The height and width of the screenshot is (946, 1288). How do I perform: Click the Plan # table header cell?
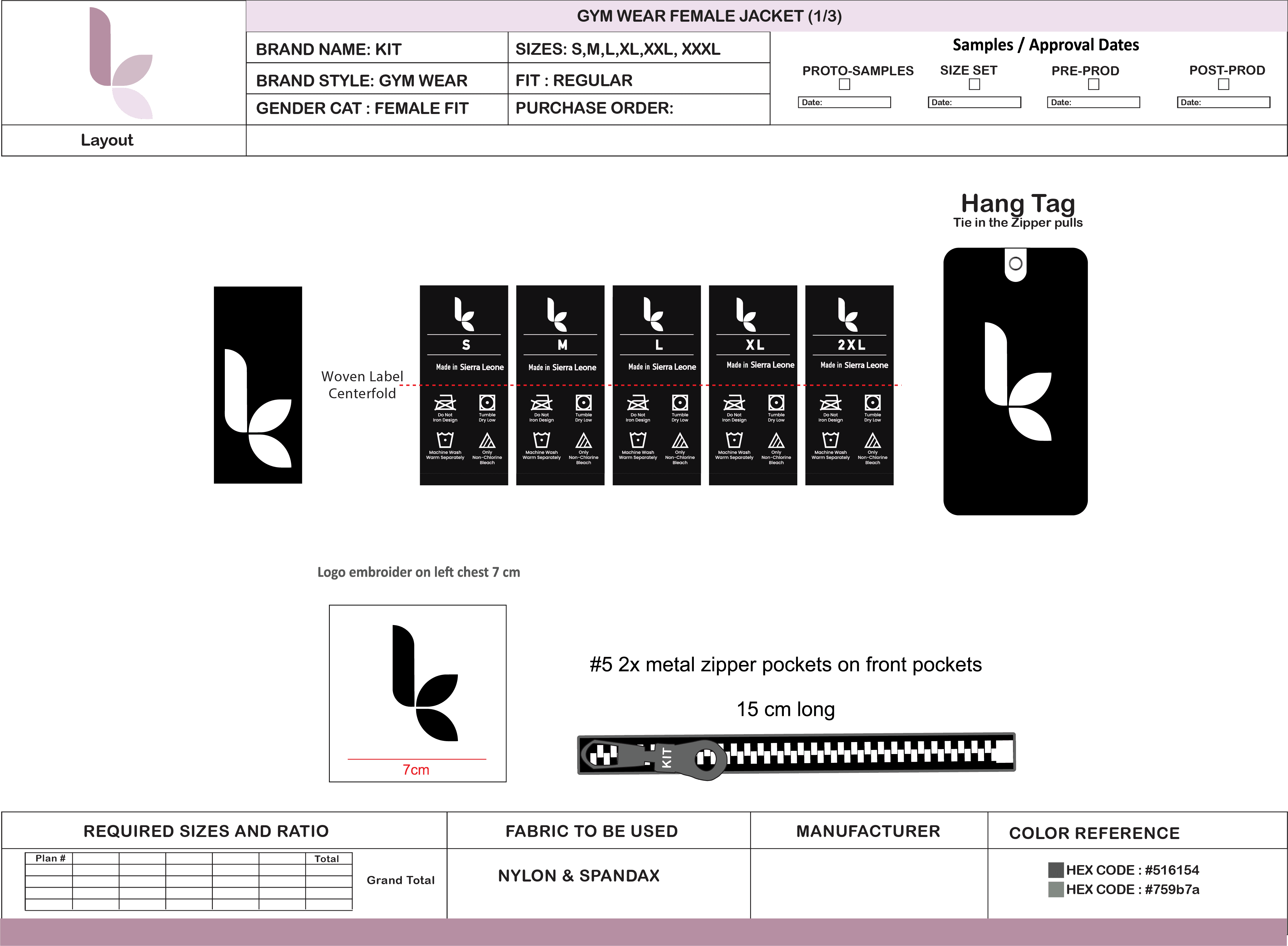[50, 858]
